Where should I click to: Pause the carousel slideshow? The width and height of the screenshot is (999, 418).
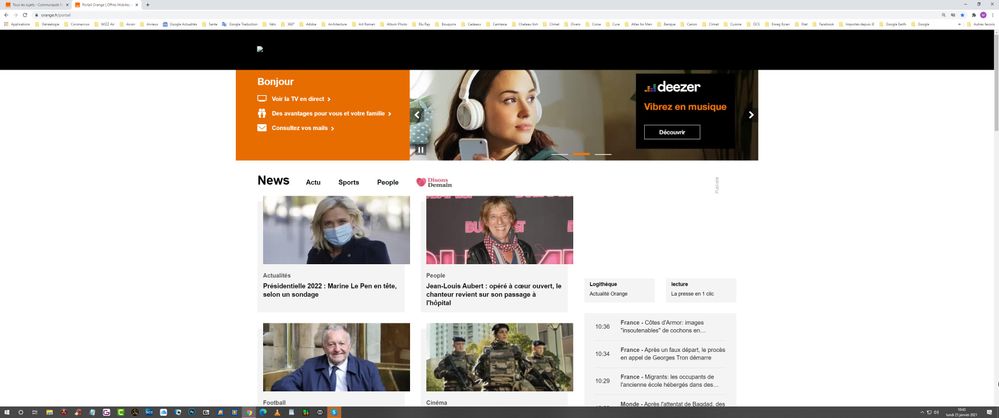click(x=421, y=150)
